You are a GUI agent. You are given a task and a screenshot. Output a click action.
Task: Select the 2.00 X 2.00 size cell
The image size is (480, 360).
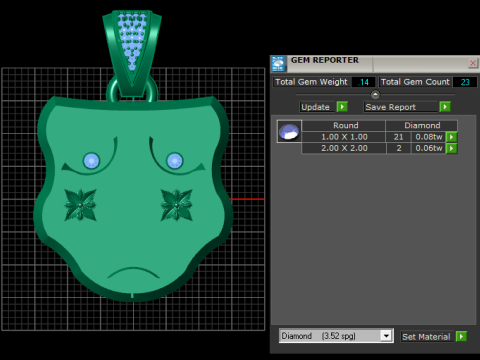(344, 148)
